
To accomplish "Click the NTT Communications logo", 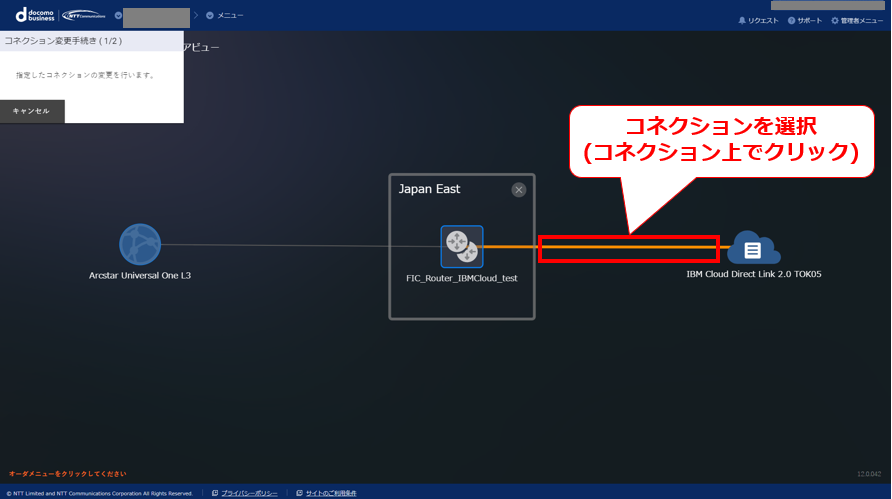I will coord(84,15).
